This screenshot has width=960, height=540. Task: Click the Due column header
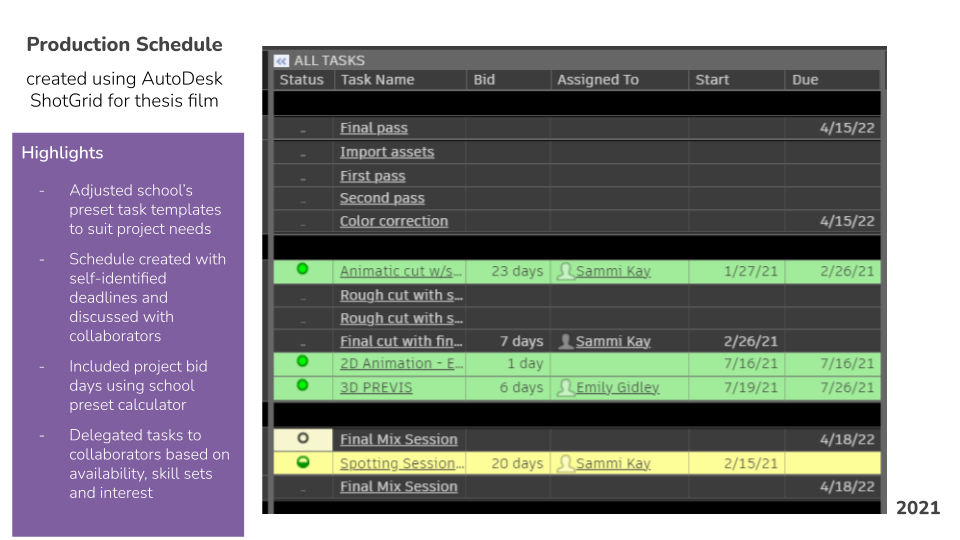pyautogui.click(x=805, y=80)
